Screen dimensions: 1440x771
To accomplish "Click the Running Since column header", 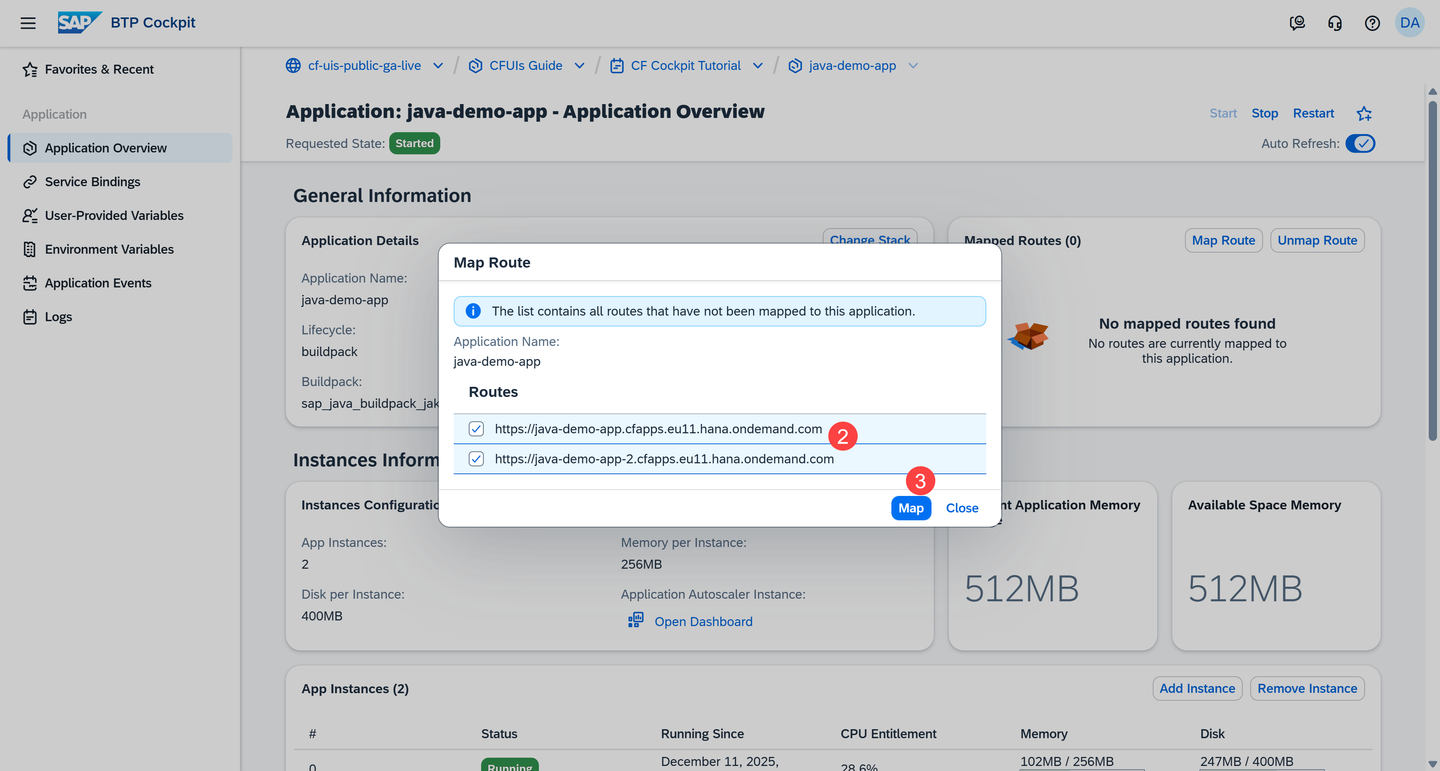I will tap(702, 734).
